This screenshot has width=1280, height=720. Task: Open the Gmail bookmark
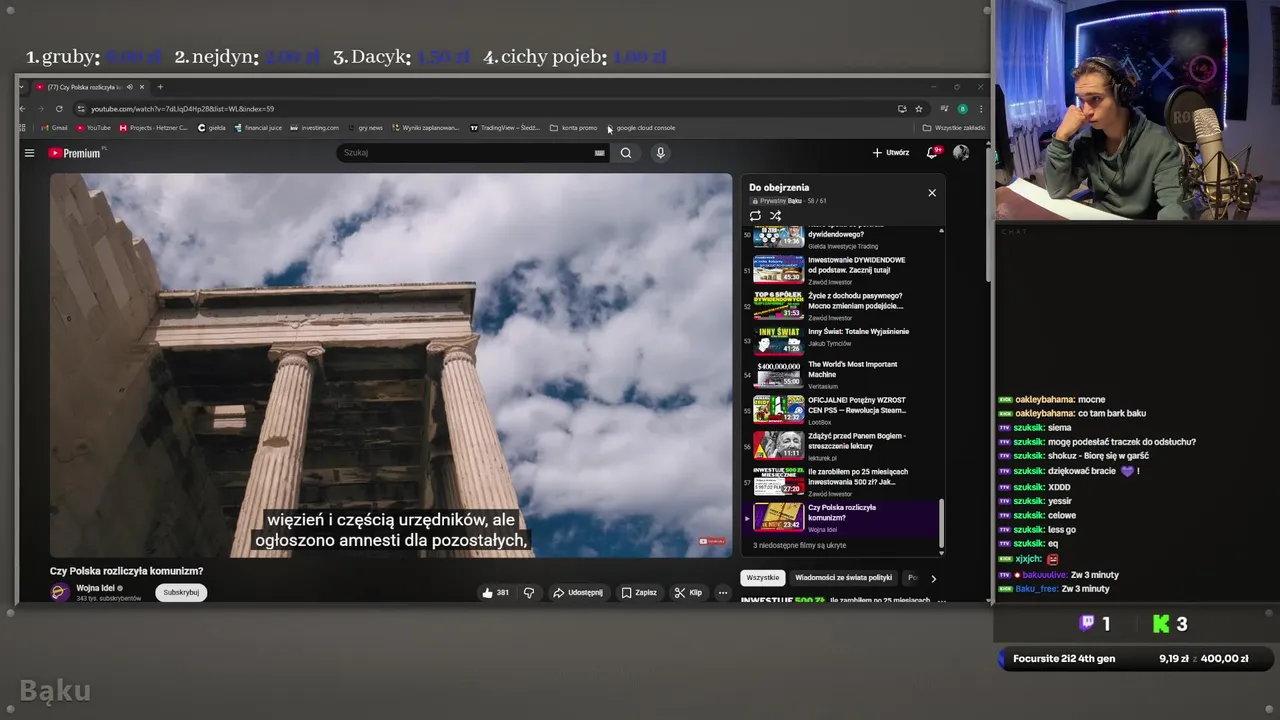(x=54, y=128)
